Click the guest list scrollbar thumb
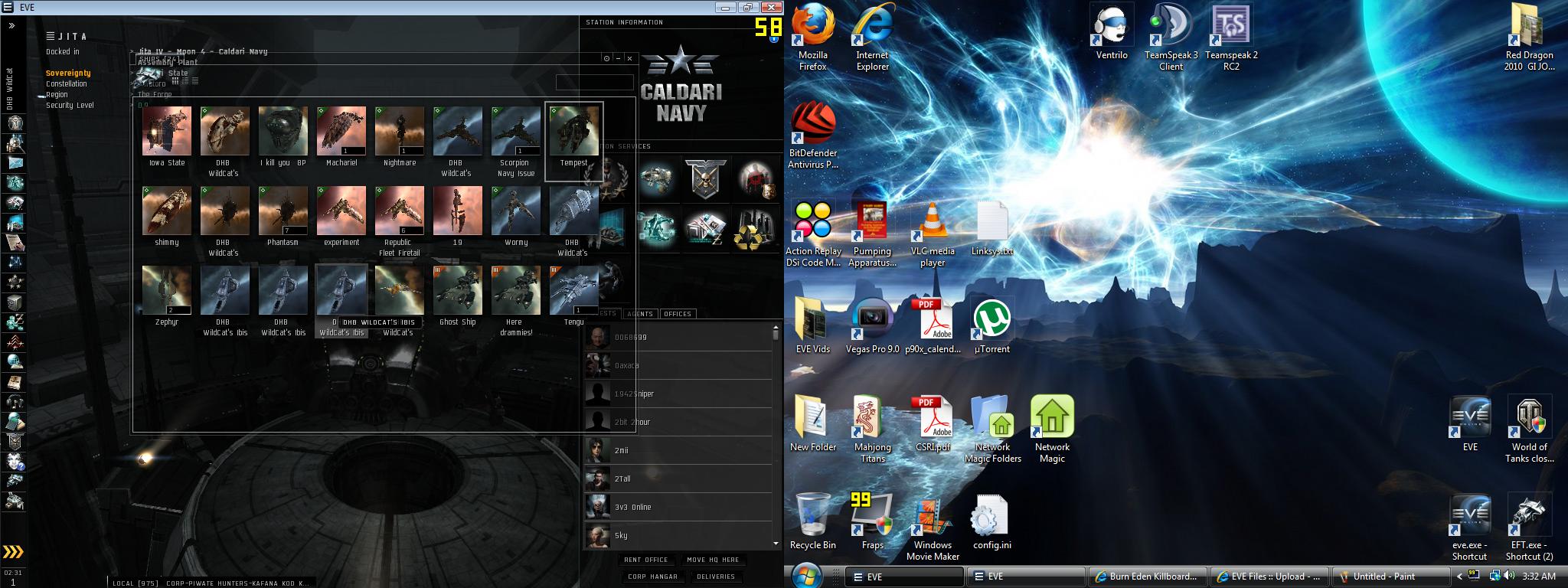This screenshot has height=588, width=1568. pos(776,335)
